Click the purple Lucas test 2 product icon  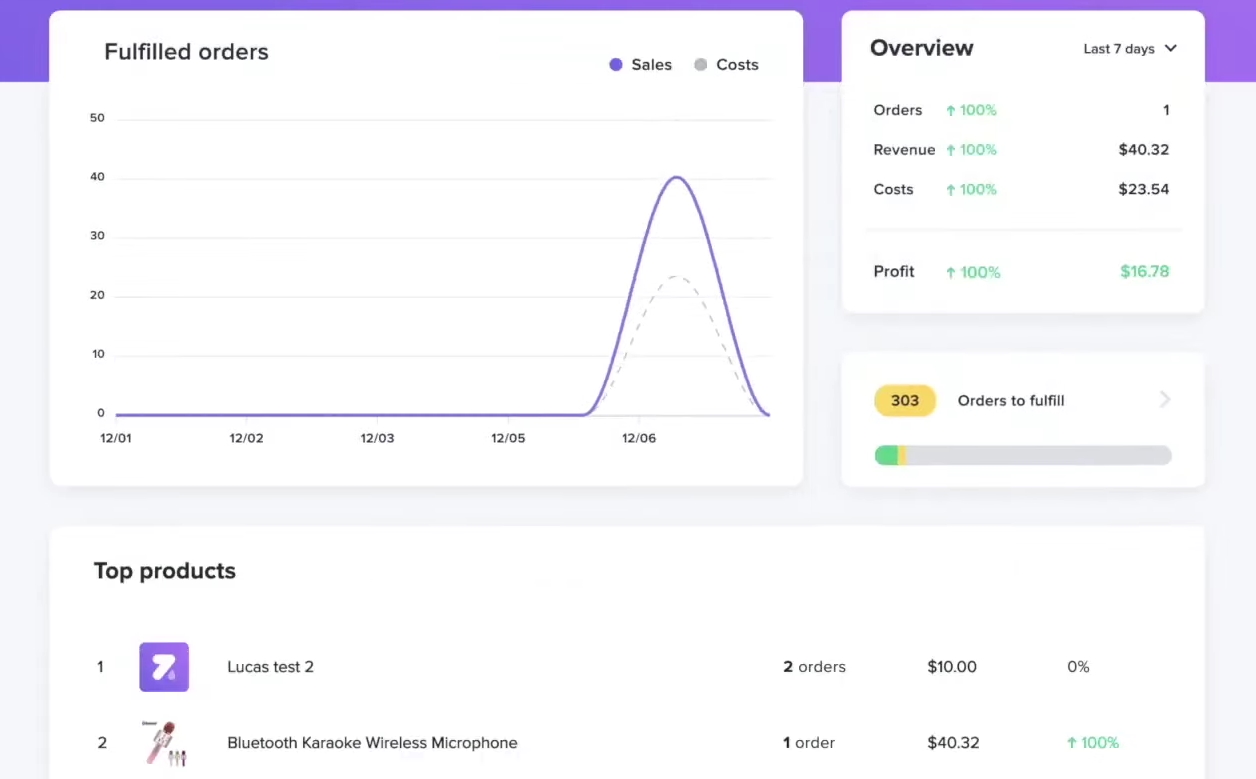[164, 667]
